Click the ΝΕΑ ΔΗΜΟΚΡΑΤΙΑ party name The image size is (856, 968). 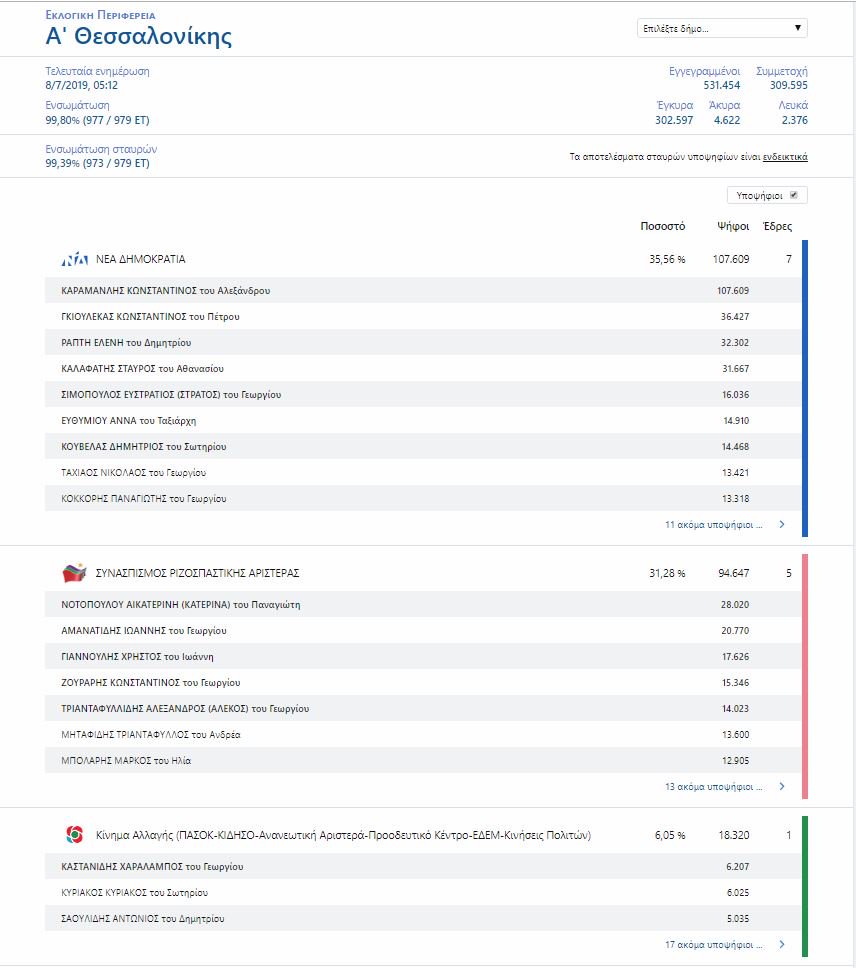[x=141, y=259]
